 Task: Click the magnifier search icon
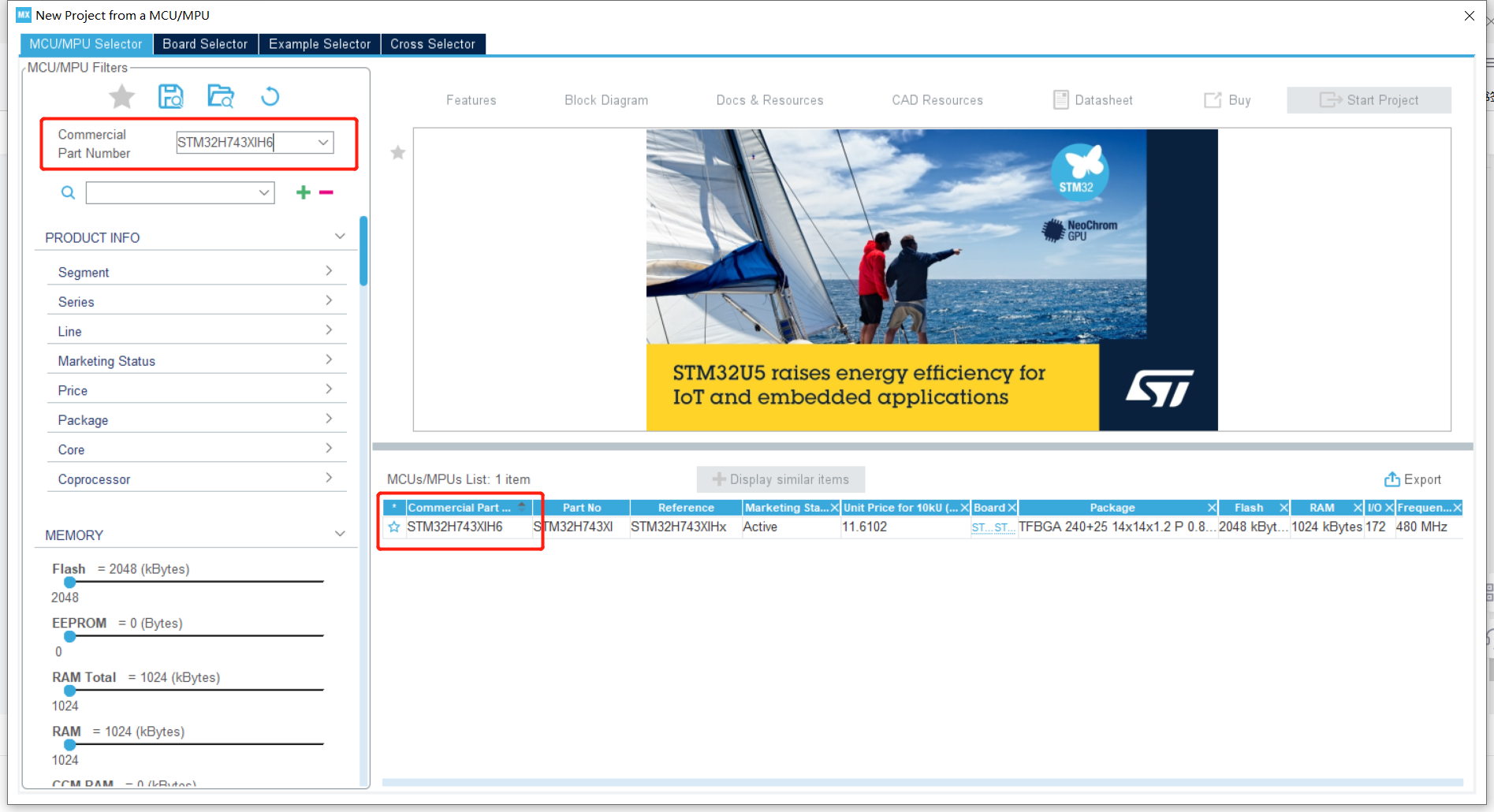69,192
